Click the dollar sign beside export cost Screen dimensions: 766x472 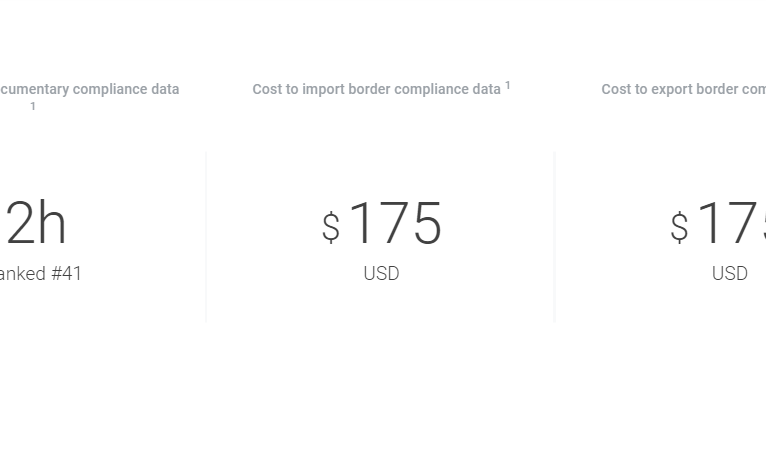(x=679, y=228)
